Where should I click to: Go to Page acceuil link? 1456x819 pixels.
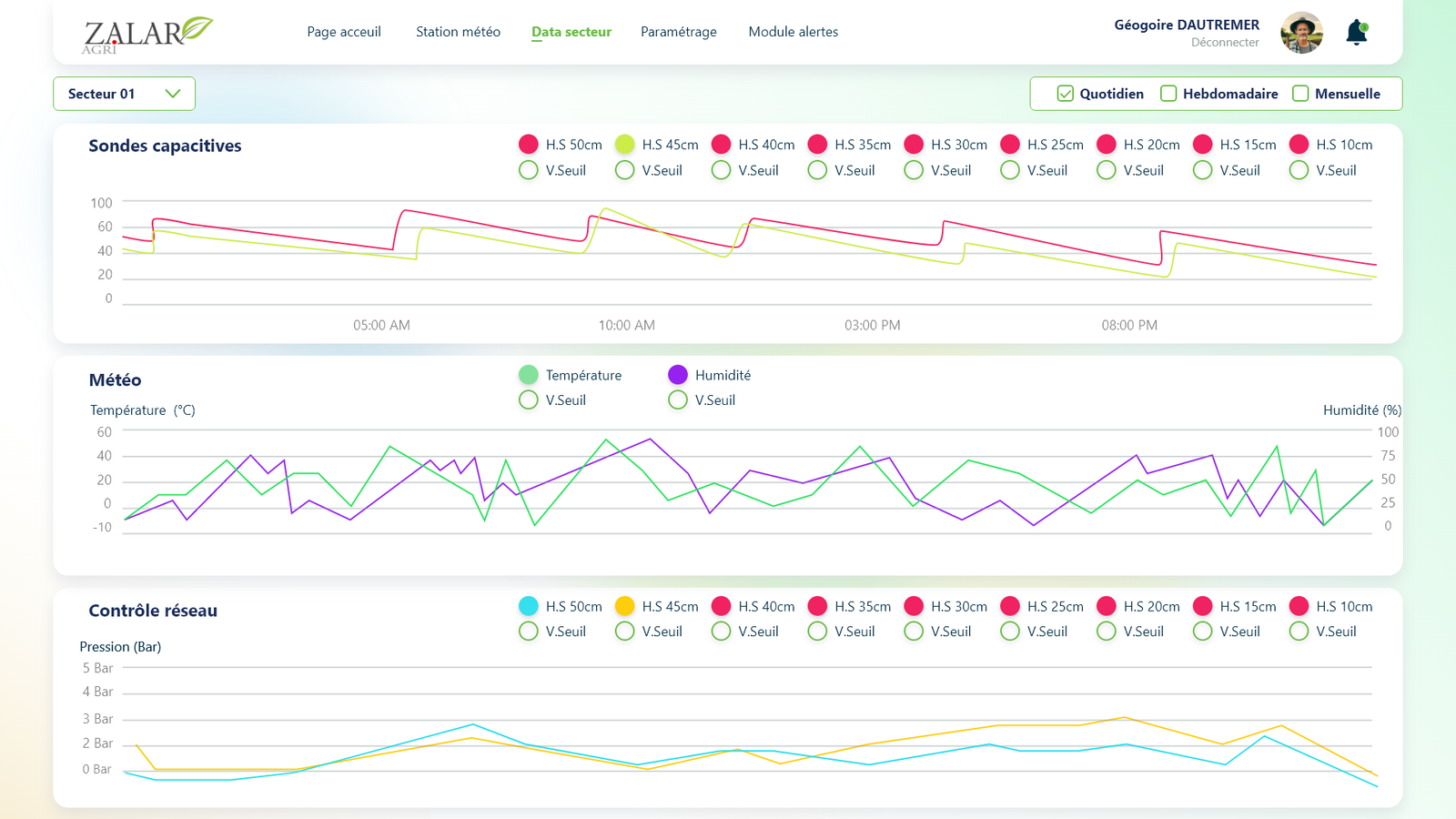344,32
